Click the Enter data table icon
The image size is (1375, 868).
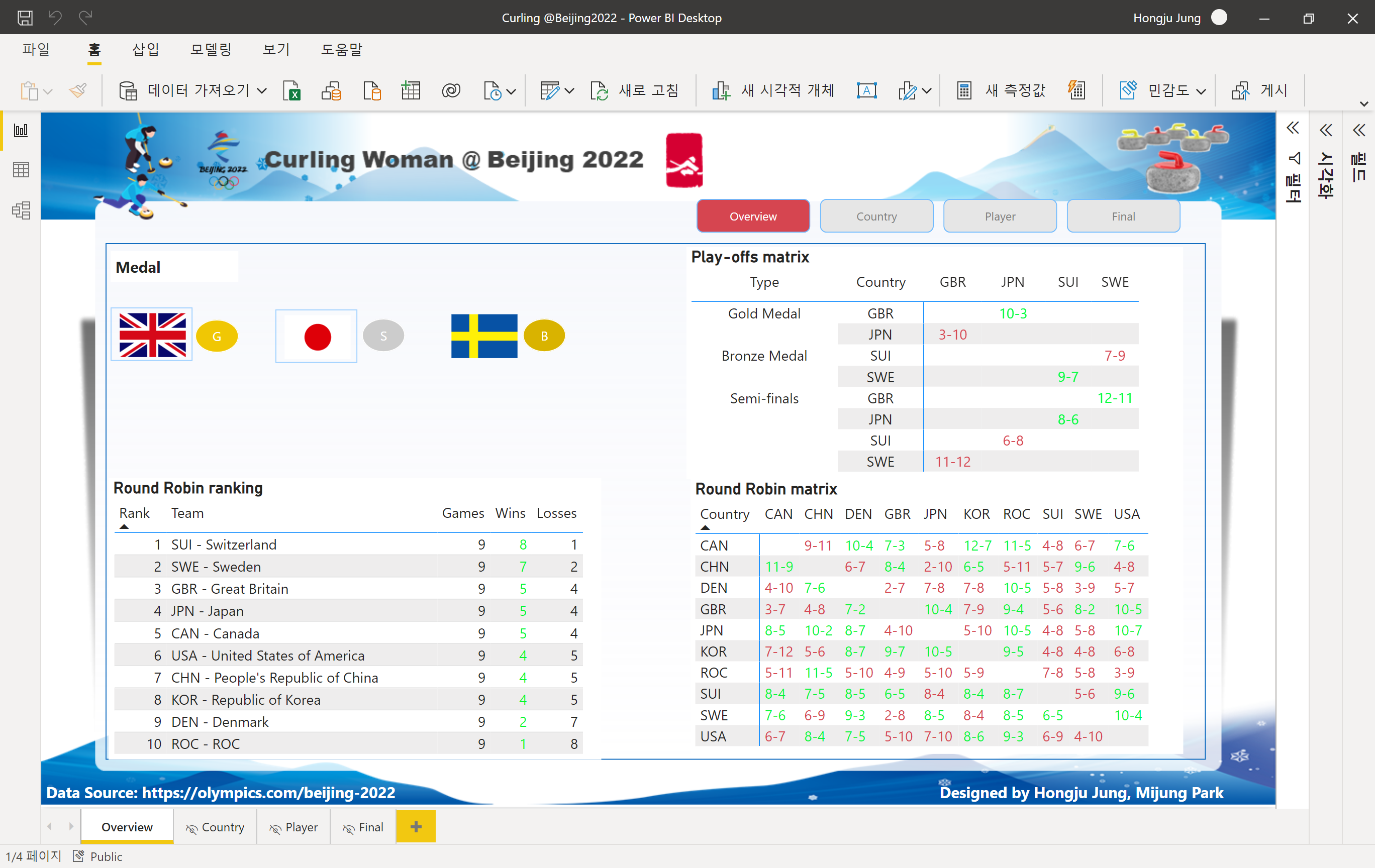[x=411, y=91]
